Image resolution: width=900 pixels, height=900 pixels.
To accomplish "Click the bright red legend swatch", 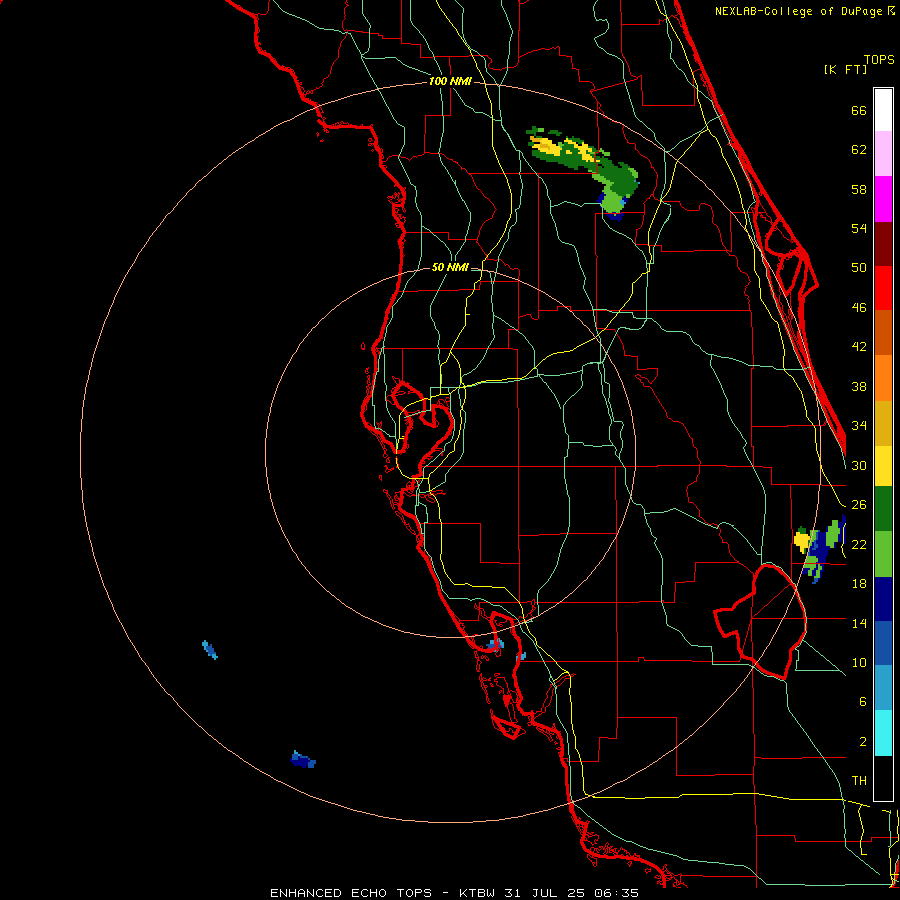I will tap(883, 288).
